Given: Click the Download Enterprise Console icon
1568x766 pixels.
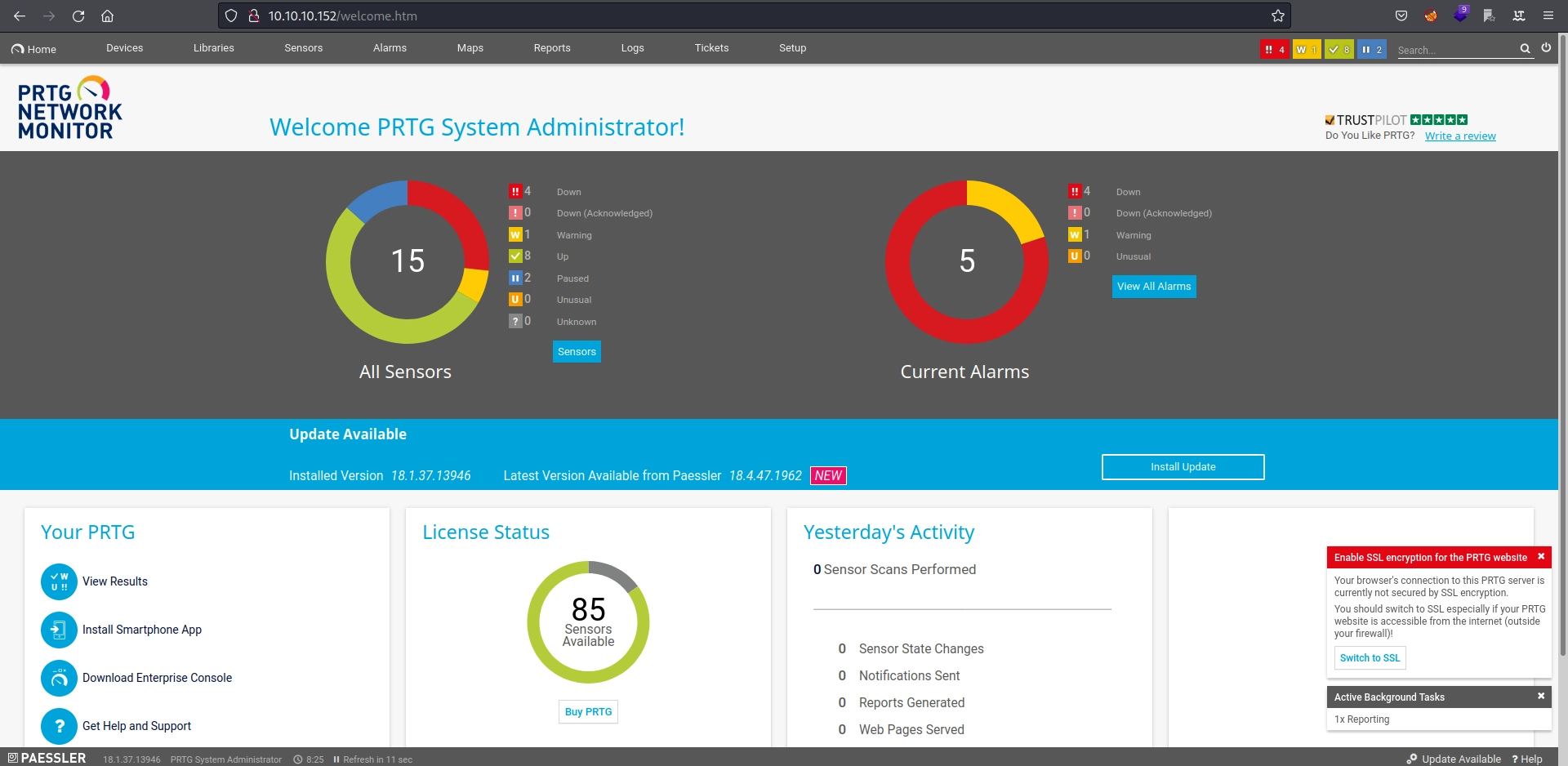Looking at the screenshot, I should pyautogui.click(x=59, y=679).
